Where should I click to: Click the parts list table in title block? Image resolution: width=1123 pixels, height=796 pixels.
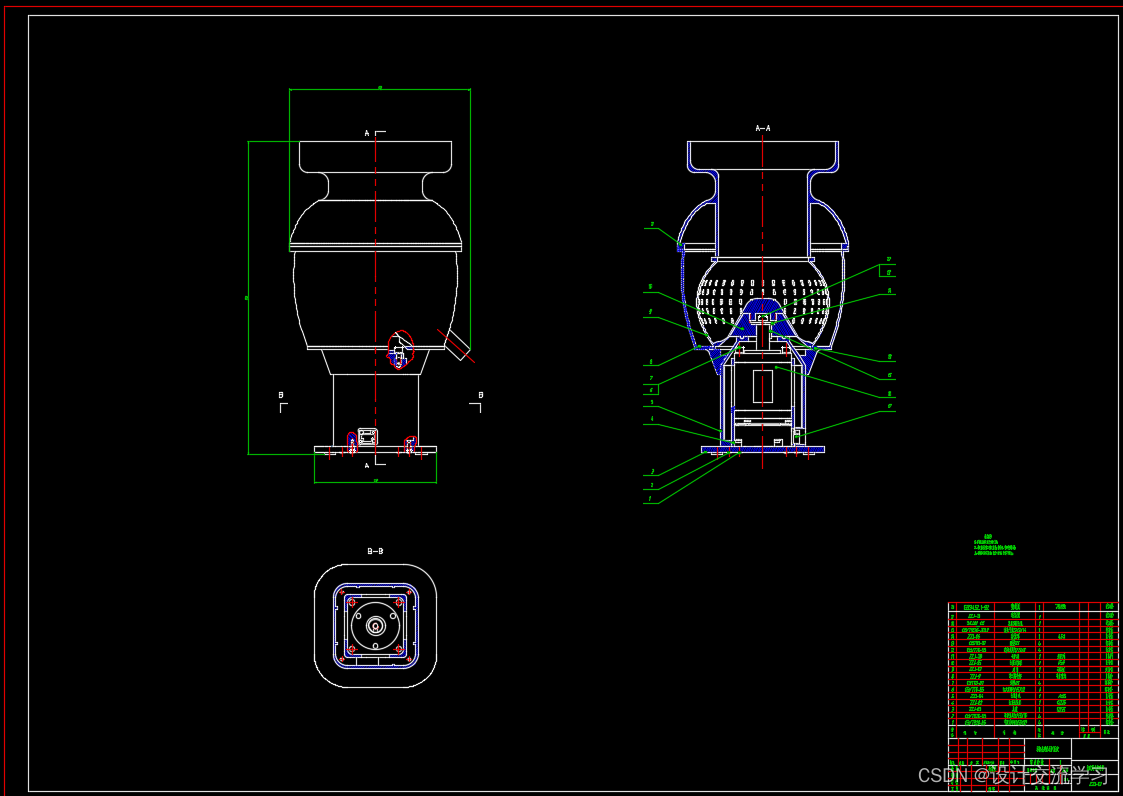point(1033,670)
